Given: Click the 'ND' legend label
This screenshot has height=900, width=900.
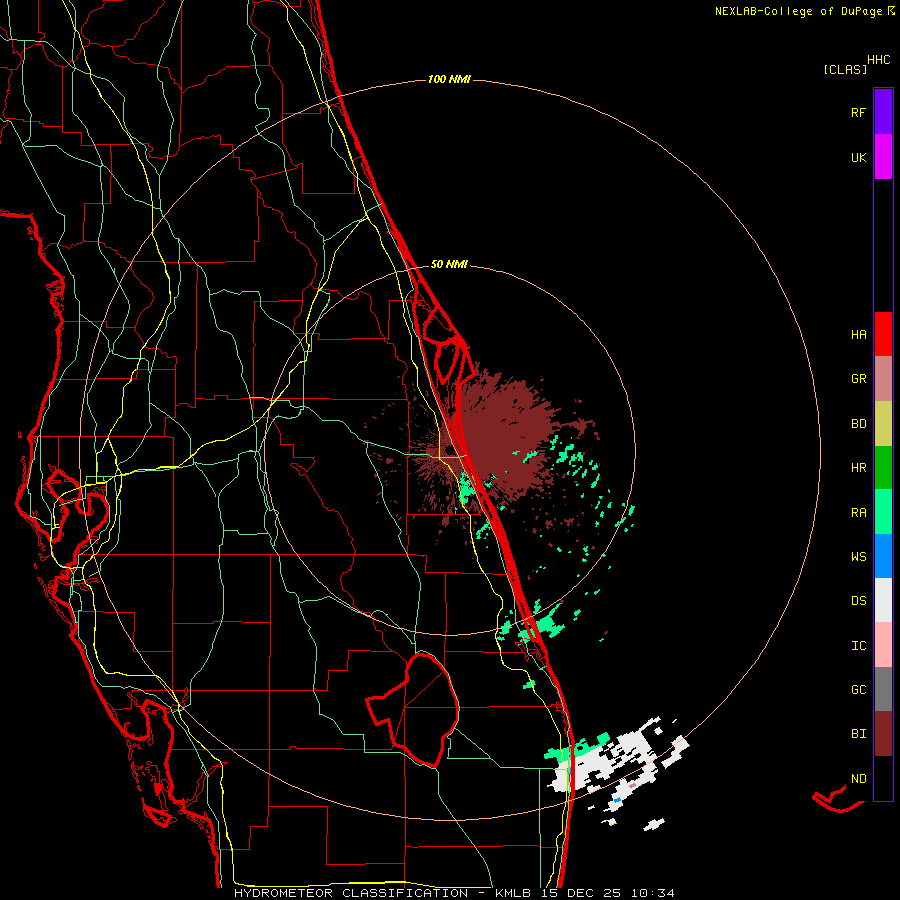Looking at the screenshot, I should point(858,779).
